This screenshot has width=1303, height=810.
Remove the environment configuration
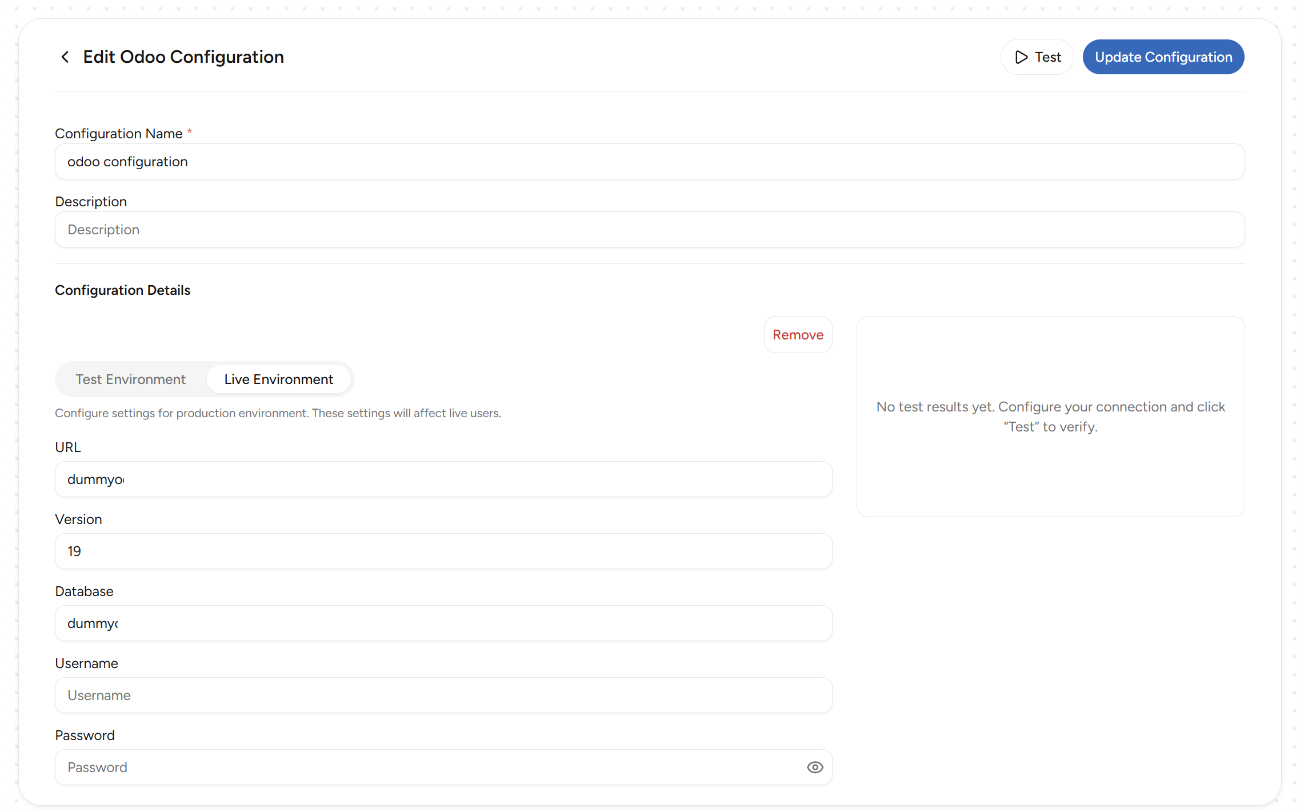click(x=798, y=335)
